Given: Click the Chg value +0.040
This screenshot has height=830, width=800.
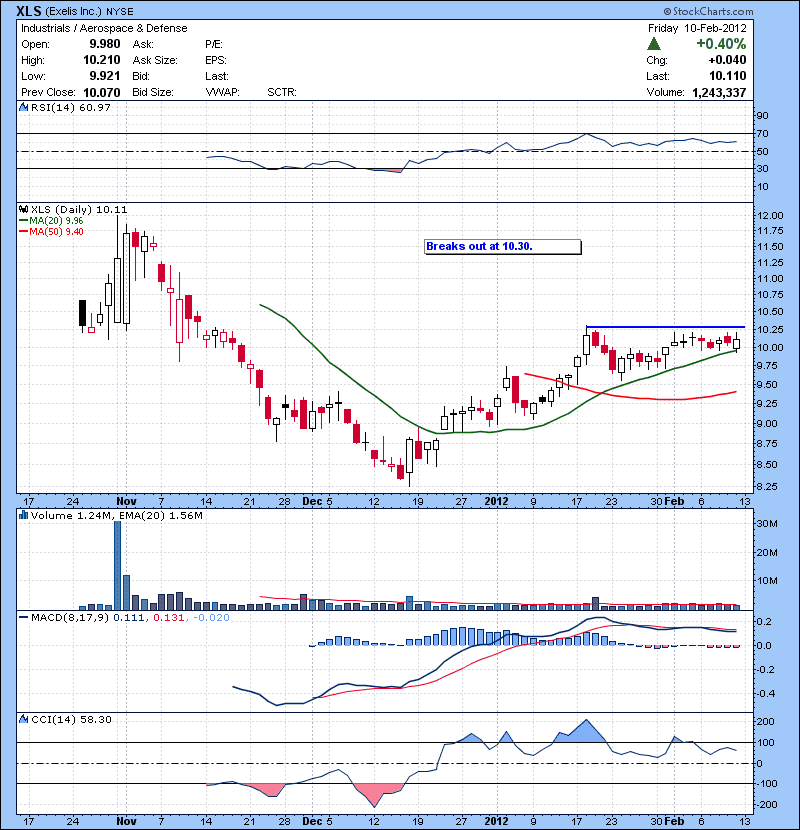Looking at the screenshot, I should coord(727,60).
